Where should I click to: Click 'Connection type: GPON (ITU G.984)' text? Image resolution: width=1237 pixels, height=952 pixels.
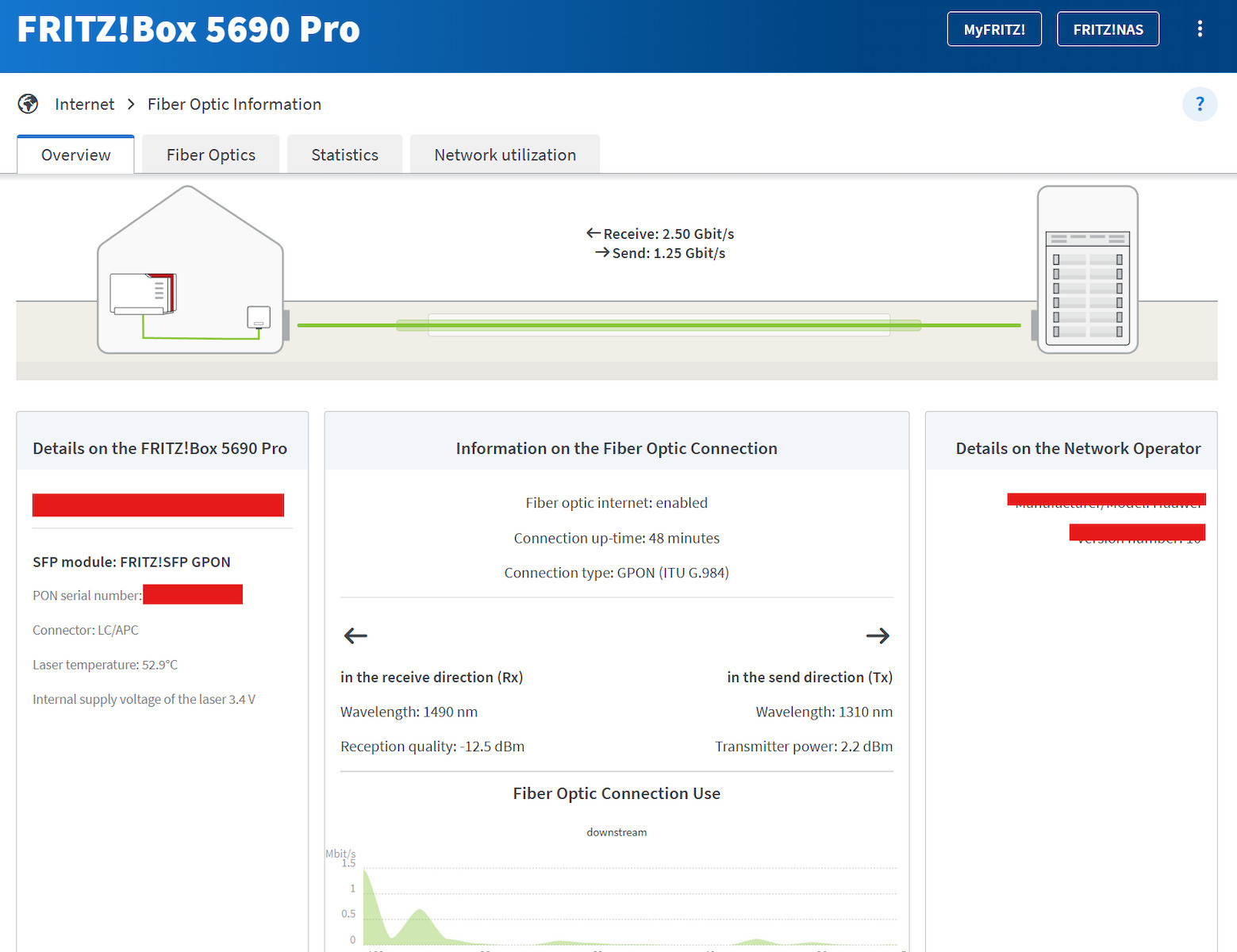tap(617, 573)
